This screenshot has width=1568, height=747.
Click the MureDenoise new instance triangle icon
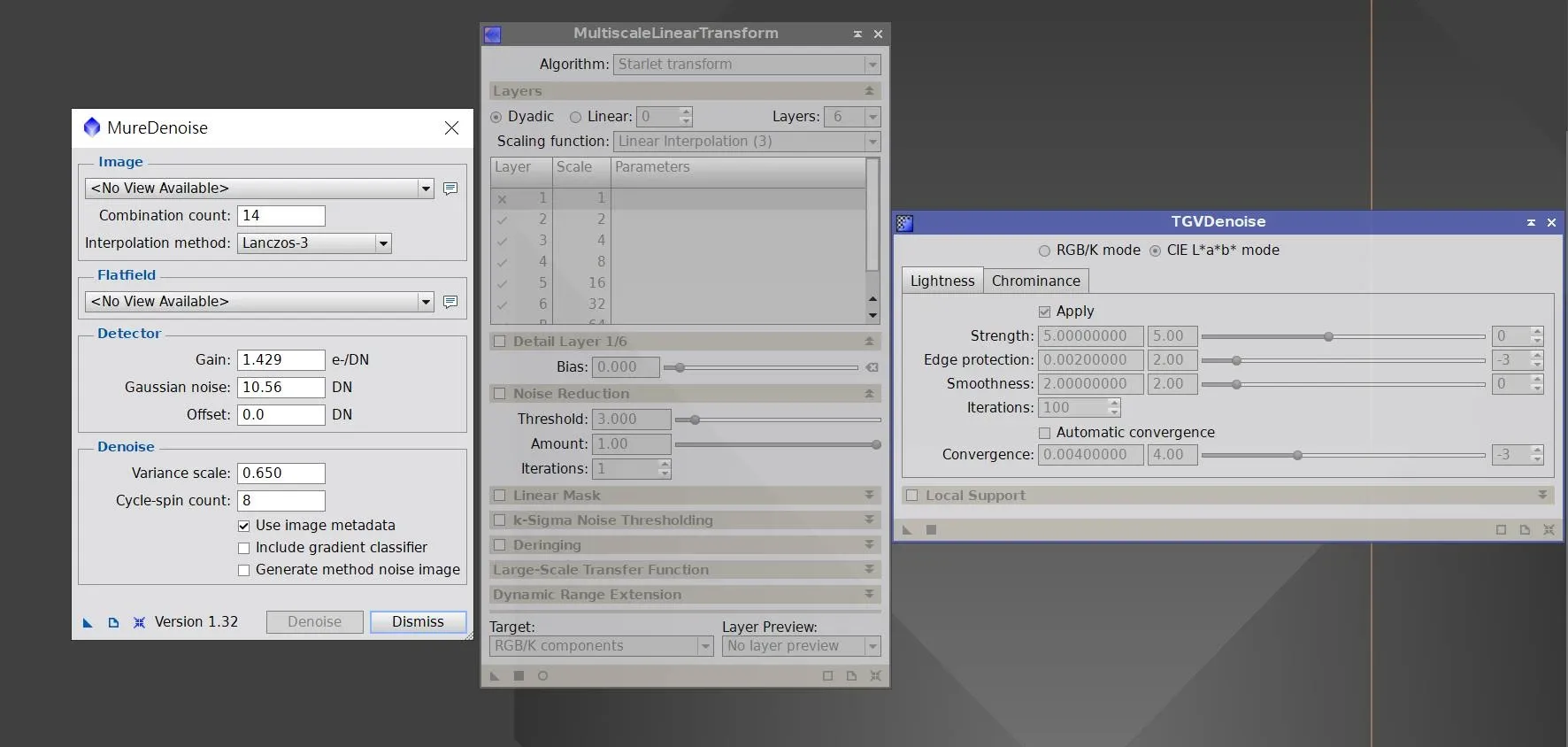point(88,623)
